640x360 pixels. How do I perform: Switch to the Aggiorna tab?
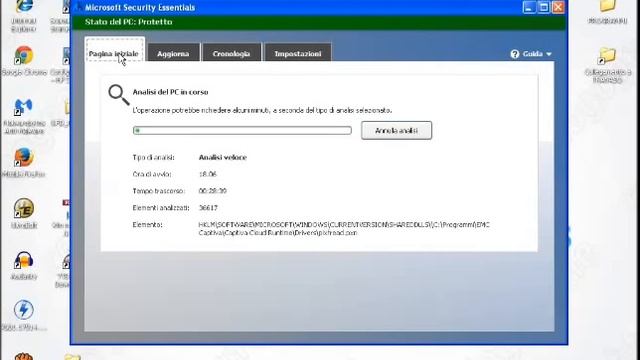(173, 53)
